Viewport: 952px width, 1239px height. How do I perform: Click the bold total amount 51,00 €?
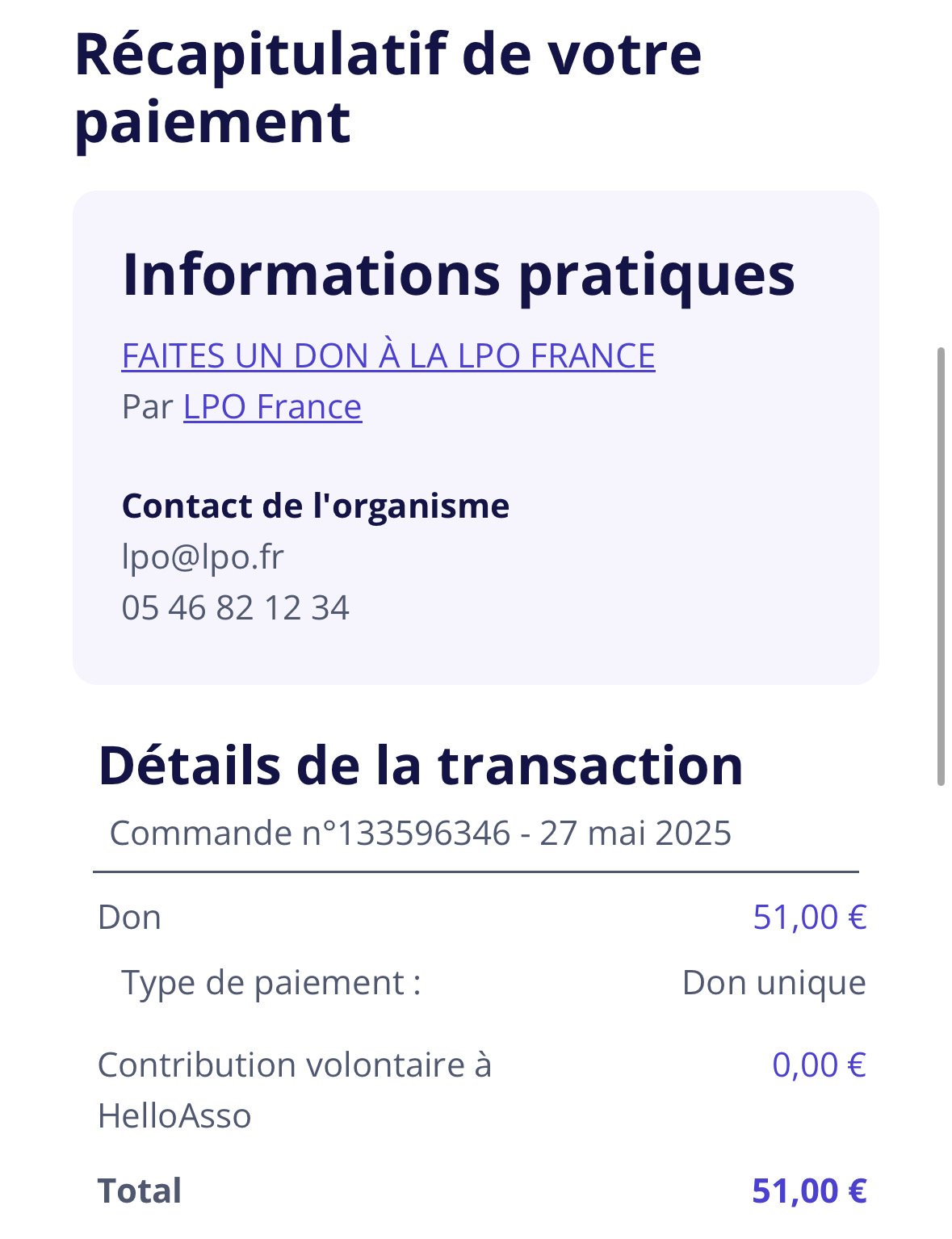click(x=809, y=1191)
